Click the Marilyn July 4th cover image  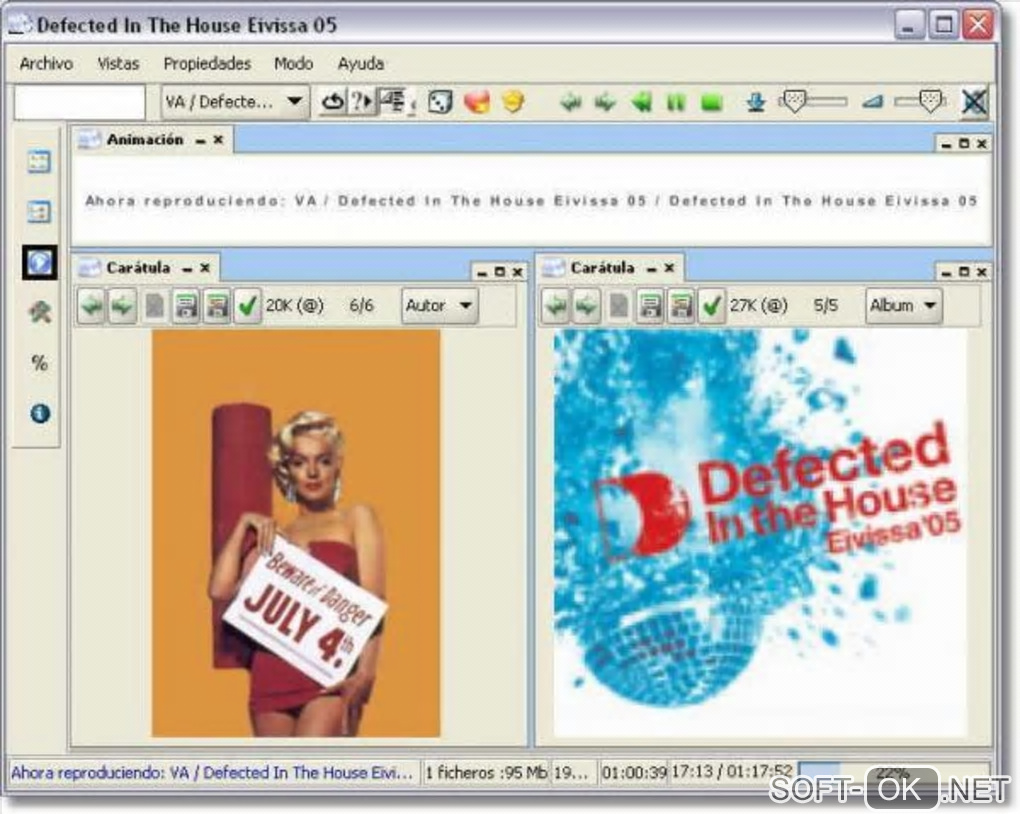point(296,533)
